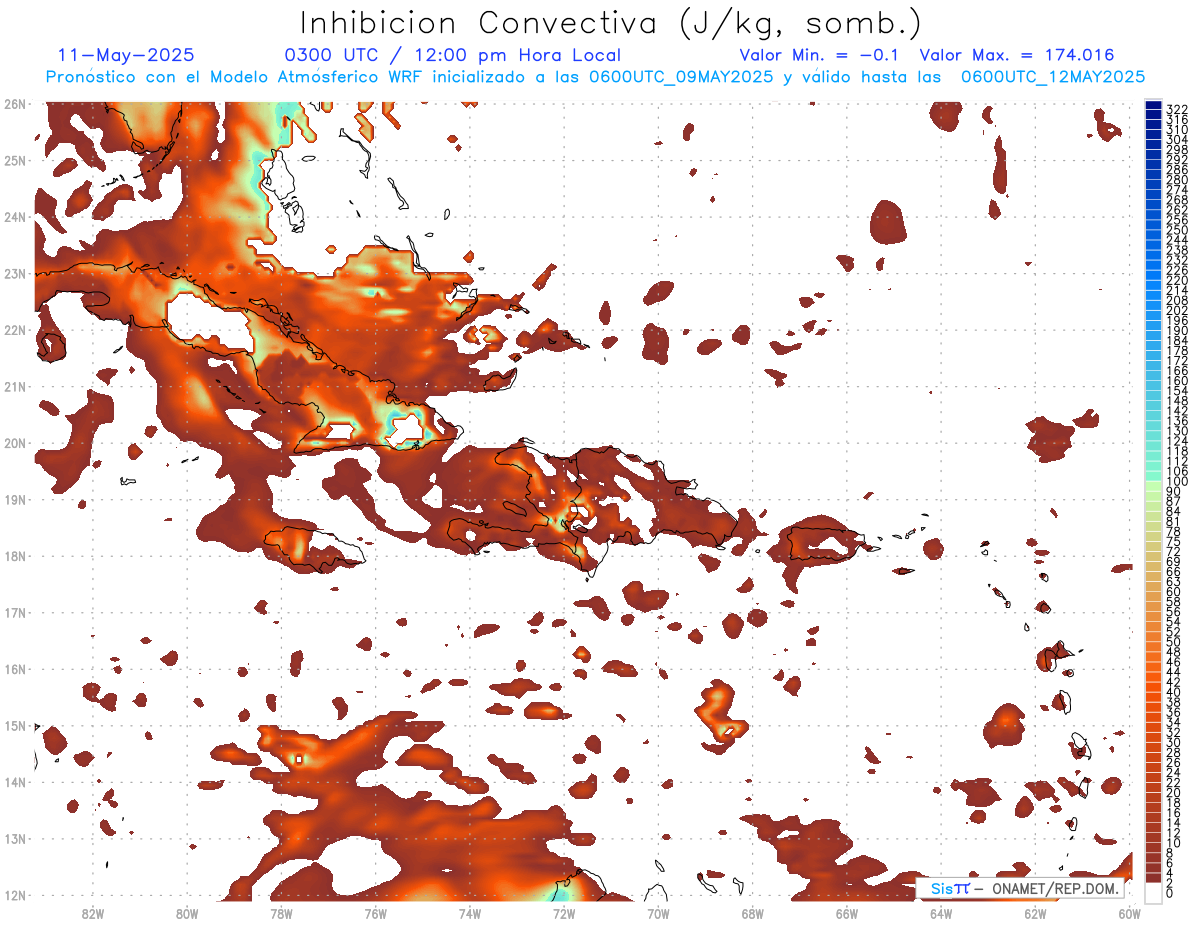Click the color scale value 50
Viewport: 1200px width, 927px height.
(x=1174, y=643)
